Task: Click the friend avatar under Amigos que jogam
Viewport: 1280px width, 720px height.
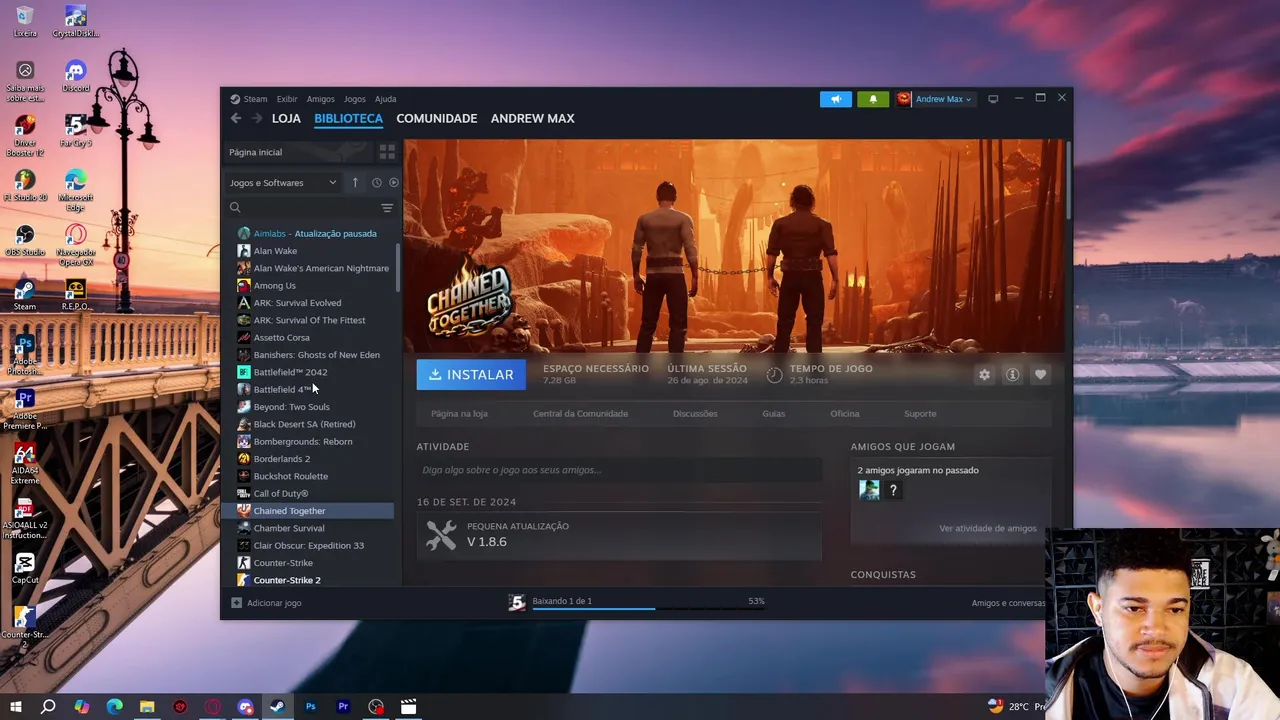Action: [x=869, y=490]
